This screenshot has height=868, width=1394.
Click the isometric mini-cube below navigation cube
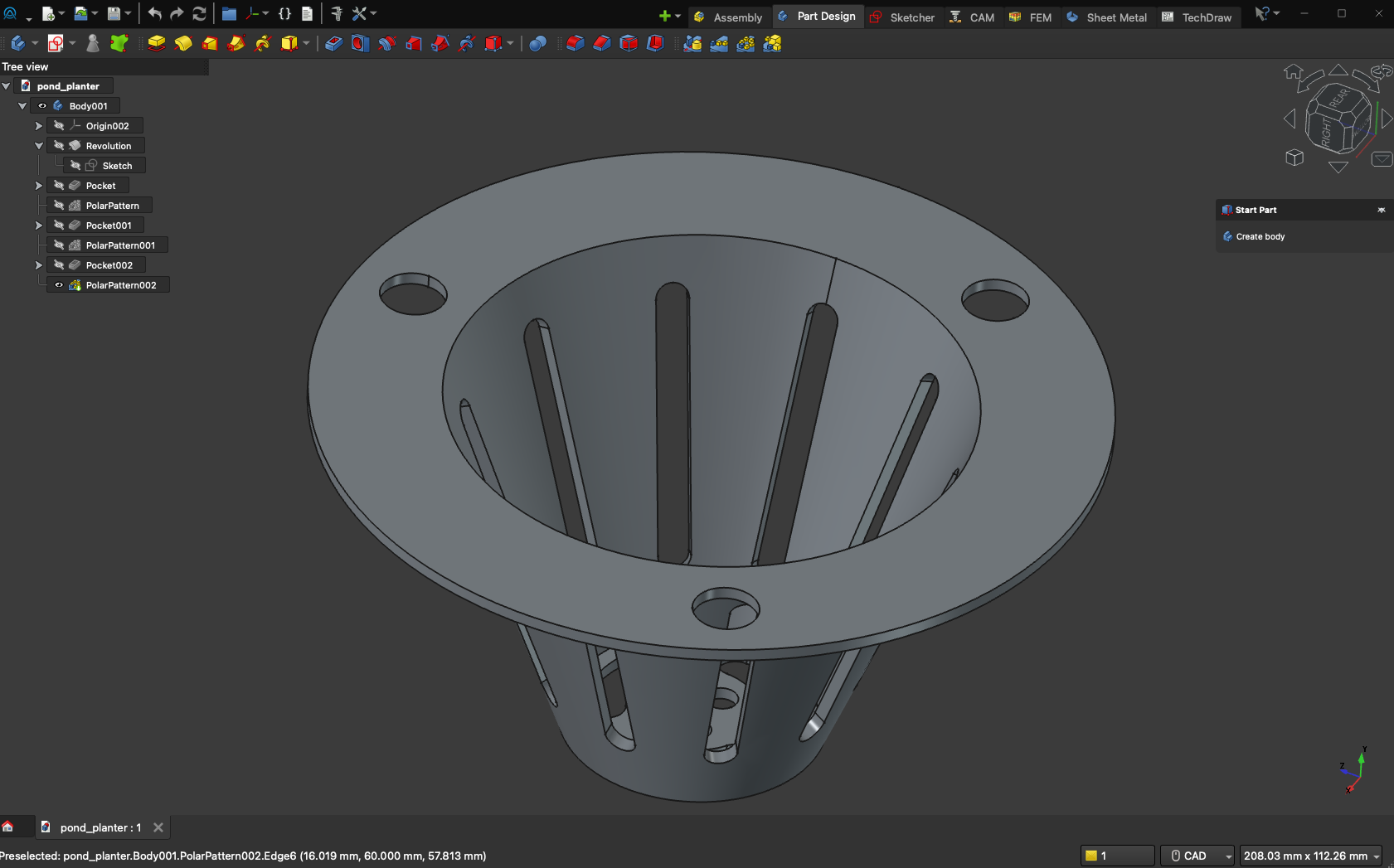1294,158
